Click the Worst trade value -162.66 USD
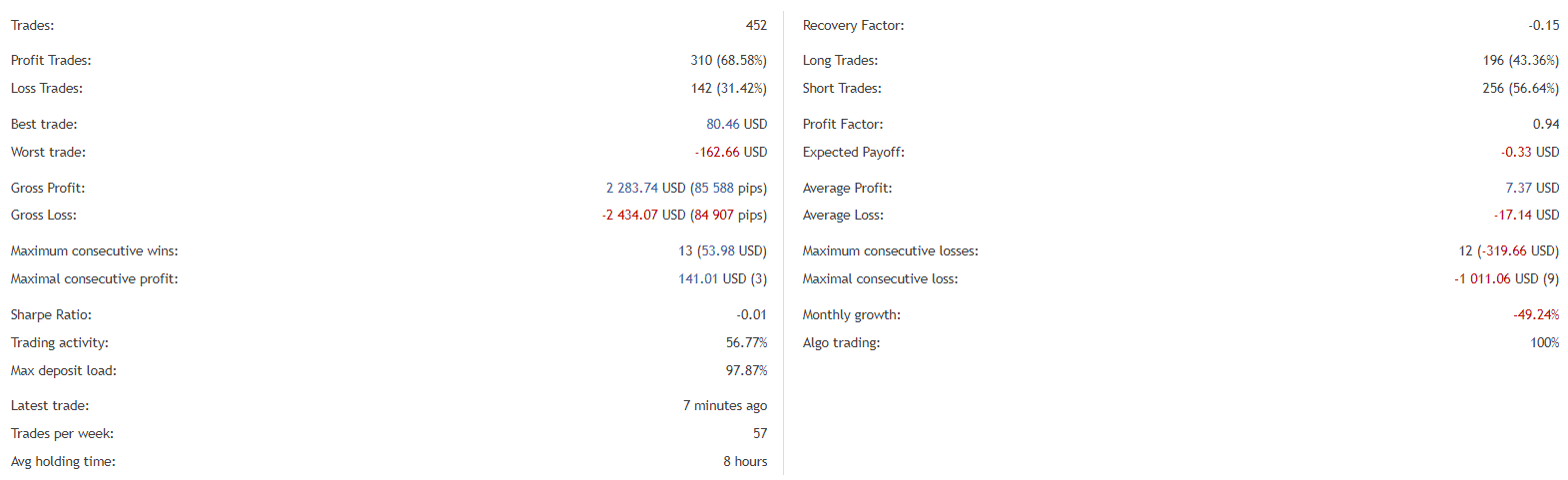The width and height of the screenshot is (1568, 480). pos(731,152)
